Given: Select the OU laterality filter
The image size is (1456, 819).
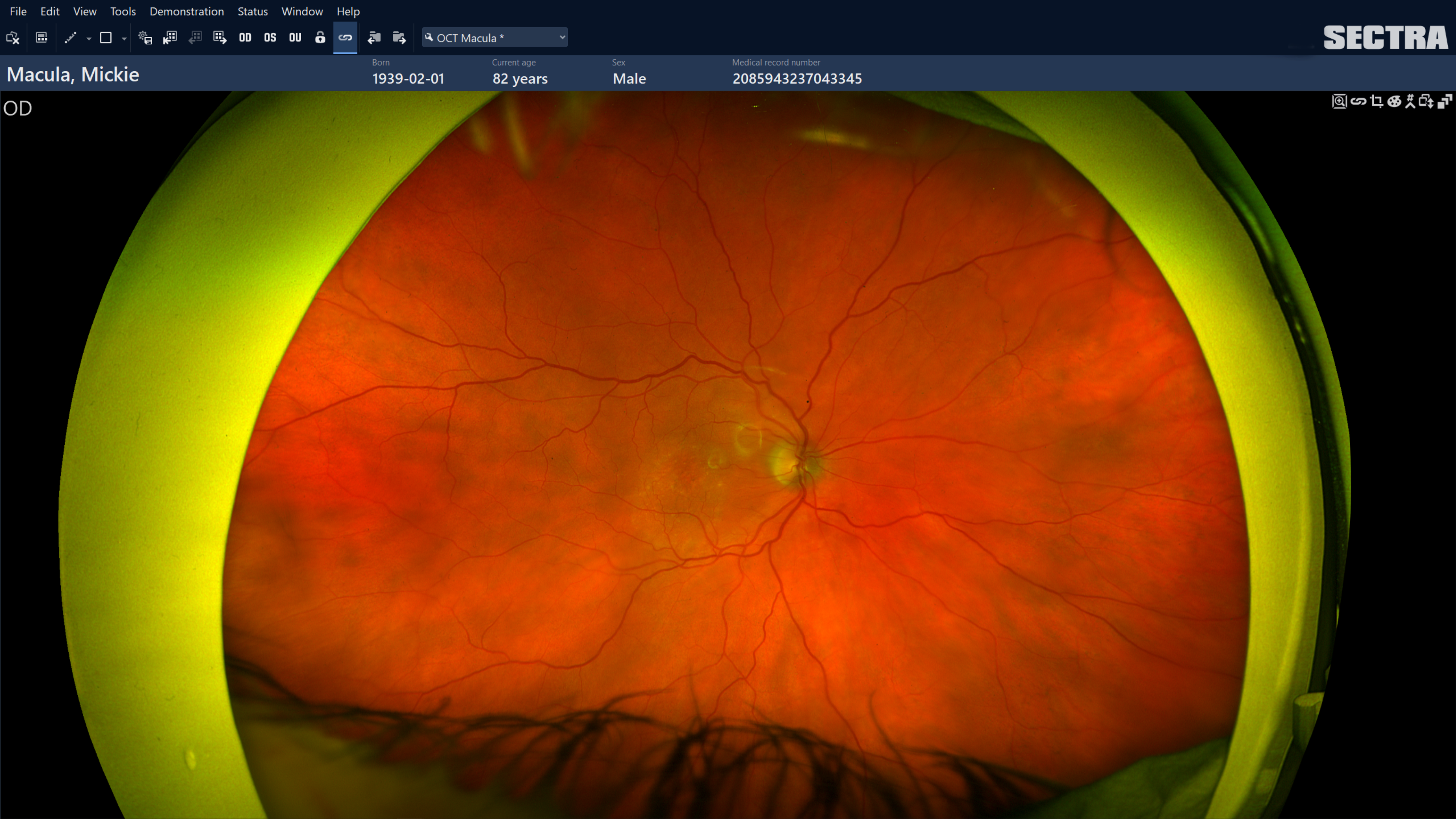Looking at the screenshot, I should pos(294,38).
